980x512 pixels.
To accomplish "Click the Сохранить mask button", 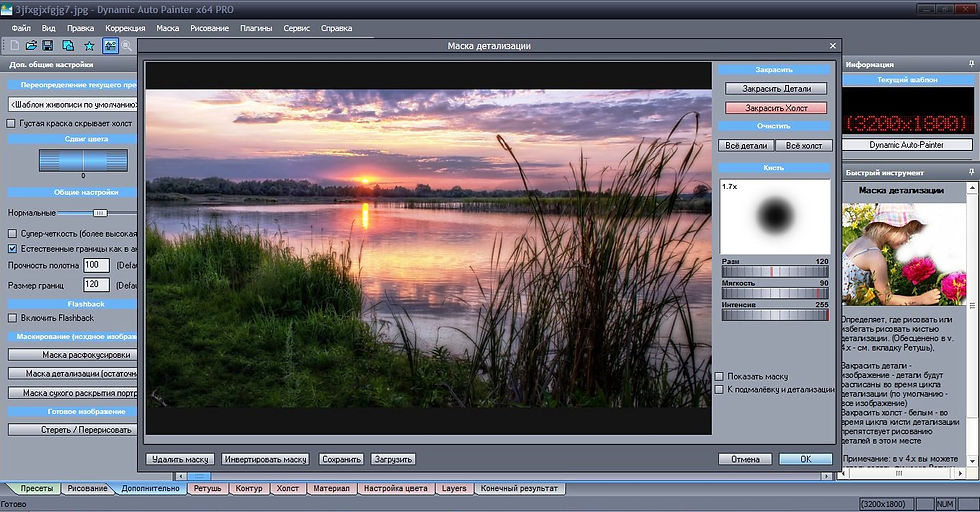I will tap(341, 459).
